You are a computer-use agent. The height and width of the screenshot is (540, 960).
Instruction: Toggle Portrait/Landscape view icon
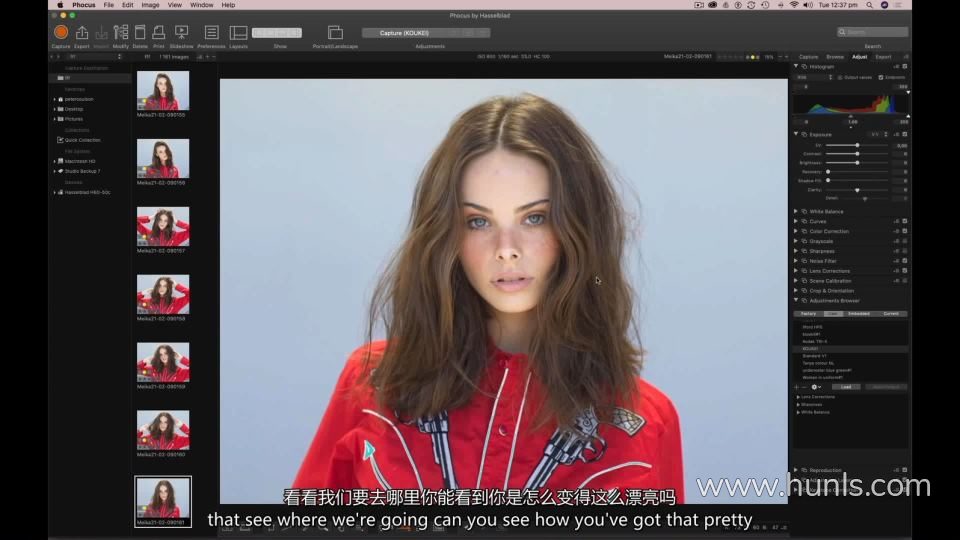[335, 32]
